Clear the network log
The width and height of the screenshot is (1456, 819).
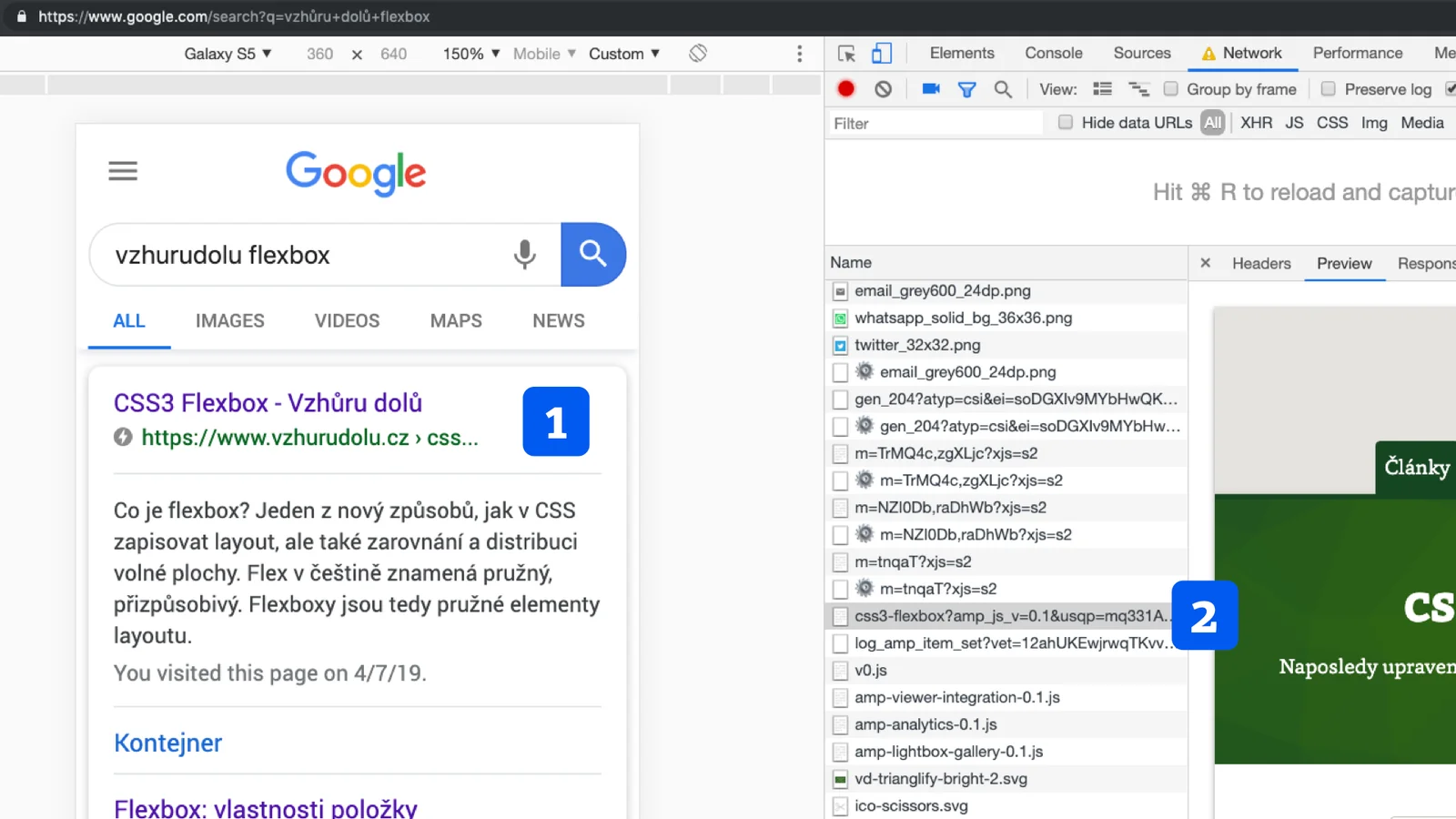tap(883, 88)
